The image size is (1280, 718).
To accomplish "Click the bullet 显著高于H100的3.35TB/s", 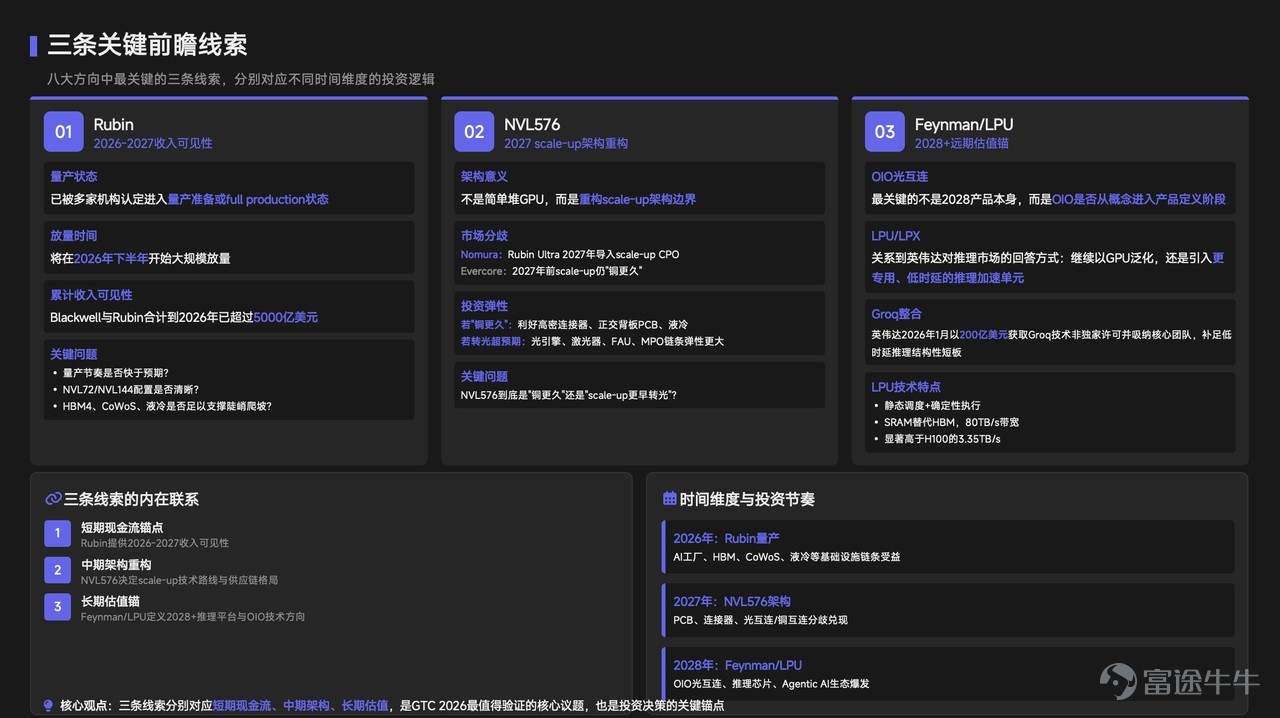I will (x=942, y=439).
